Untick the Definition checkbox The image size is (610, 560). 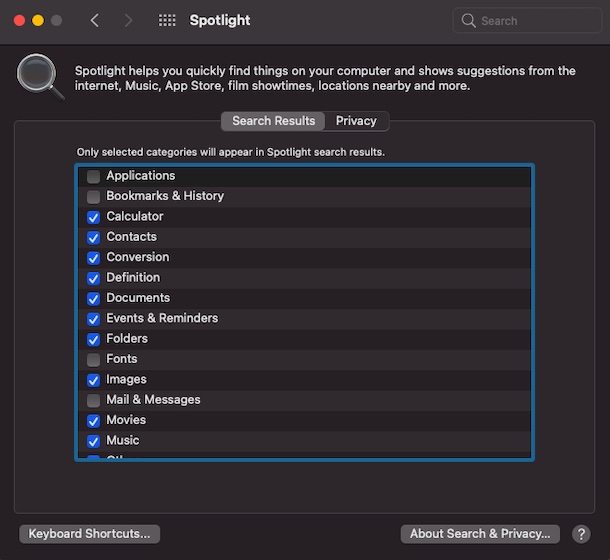click(93, 278)
